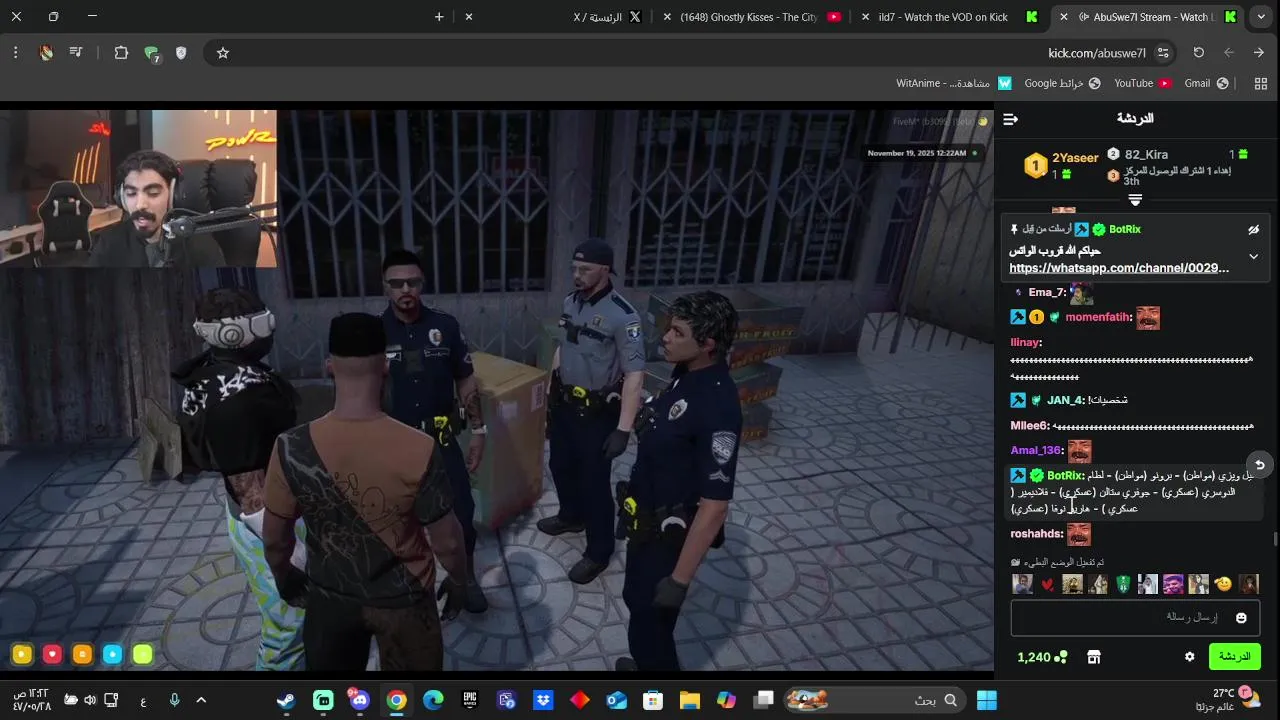
Task: Click username Mllee6 in chat
Action: click(1030, 426)
